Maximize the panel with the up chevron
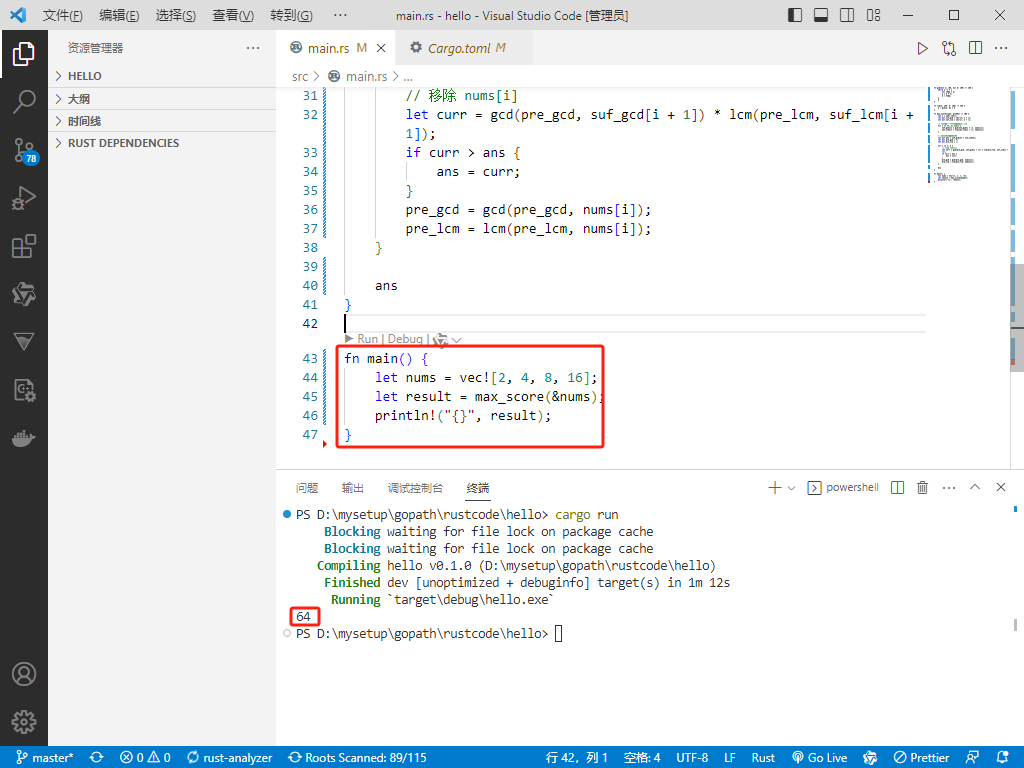 click(975, 487)
